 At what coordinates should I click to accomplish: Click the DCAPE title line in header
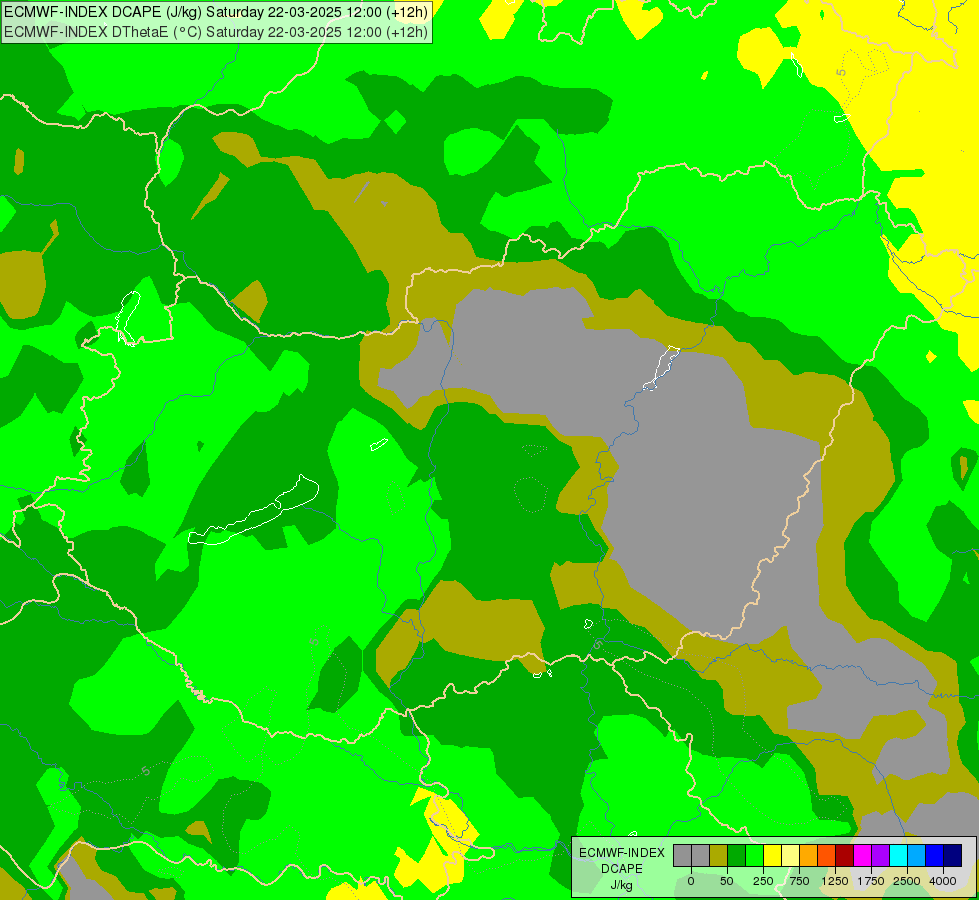point(216,12)
